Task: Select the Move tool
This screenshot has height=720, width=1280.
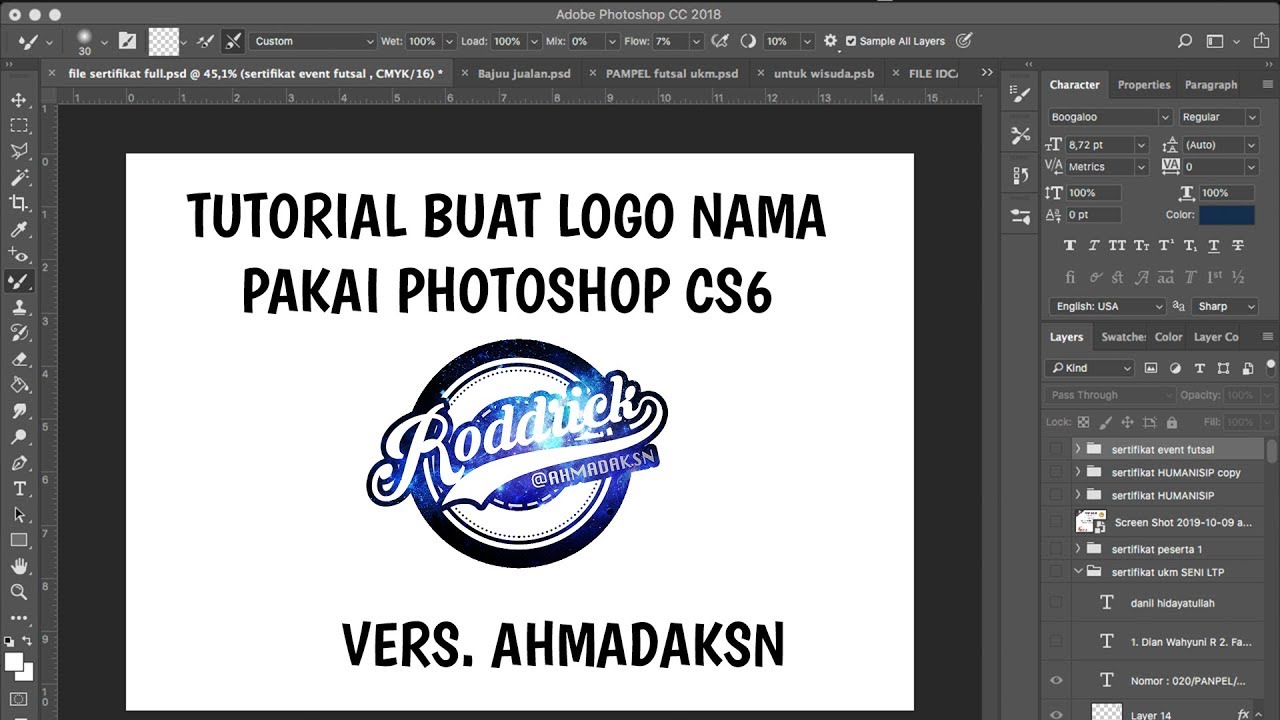Action: (19, 100)
